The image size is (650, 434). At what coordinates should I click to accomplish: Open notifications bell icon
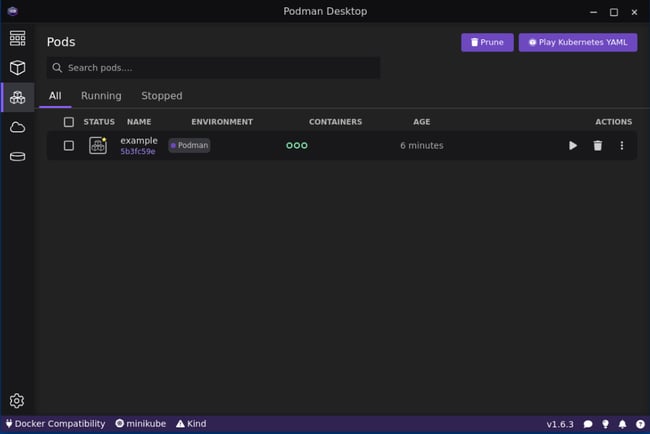pos(622,424)
